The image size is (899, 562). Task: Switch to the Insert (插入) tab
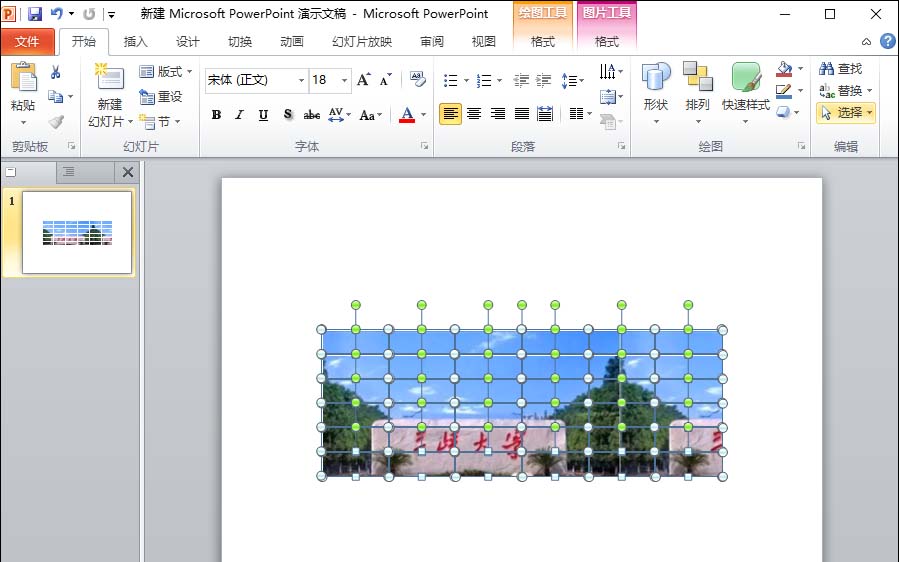coord(135,41)
